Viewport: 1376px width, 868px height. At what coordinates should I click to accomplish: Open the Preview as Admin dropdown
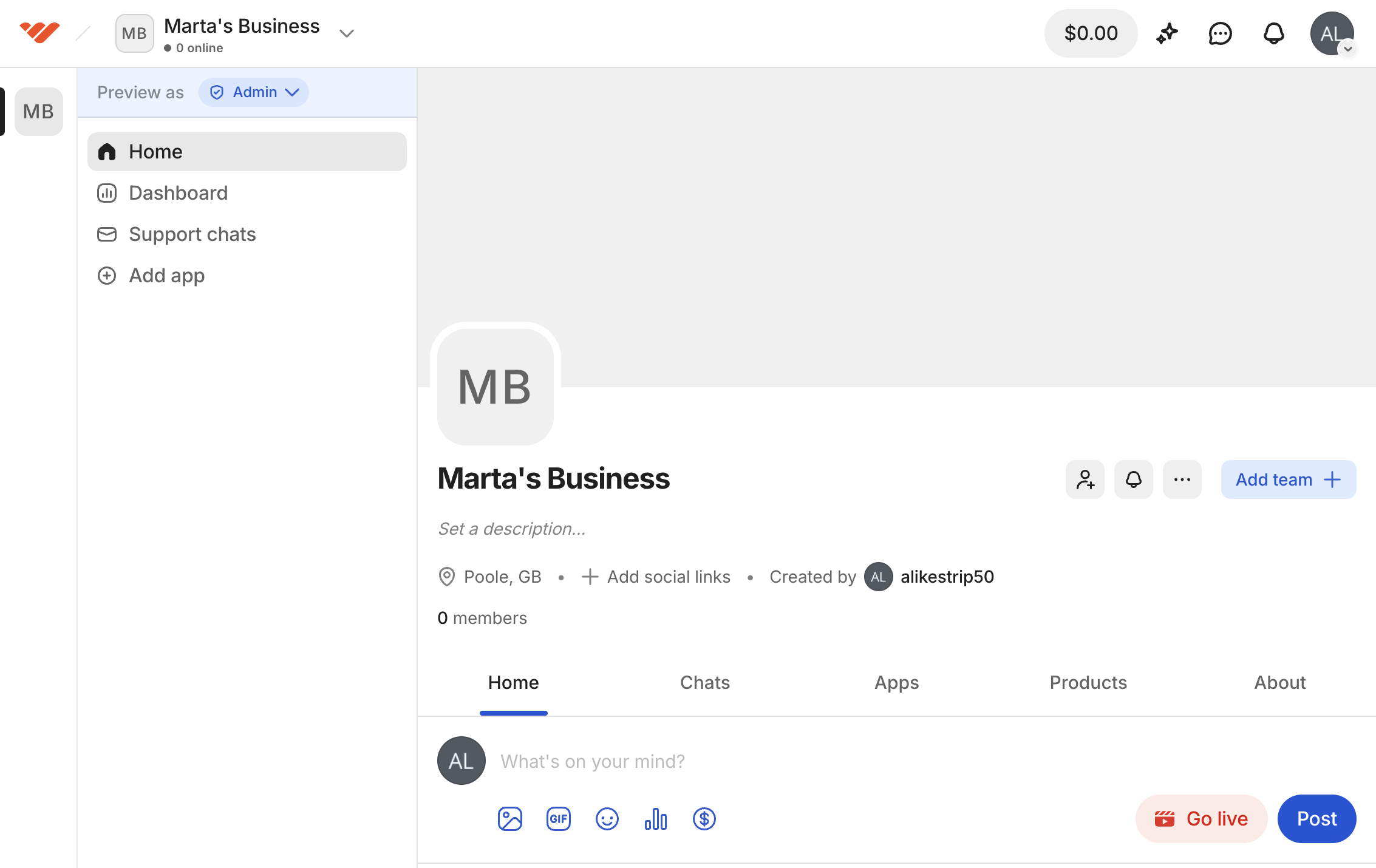pos(254,92)
